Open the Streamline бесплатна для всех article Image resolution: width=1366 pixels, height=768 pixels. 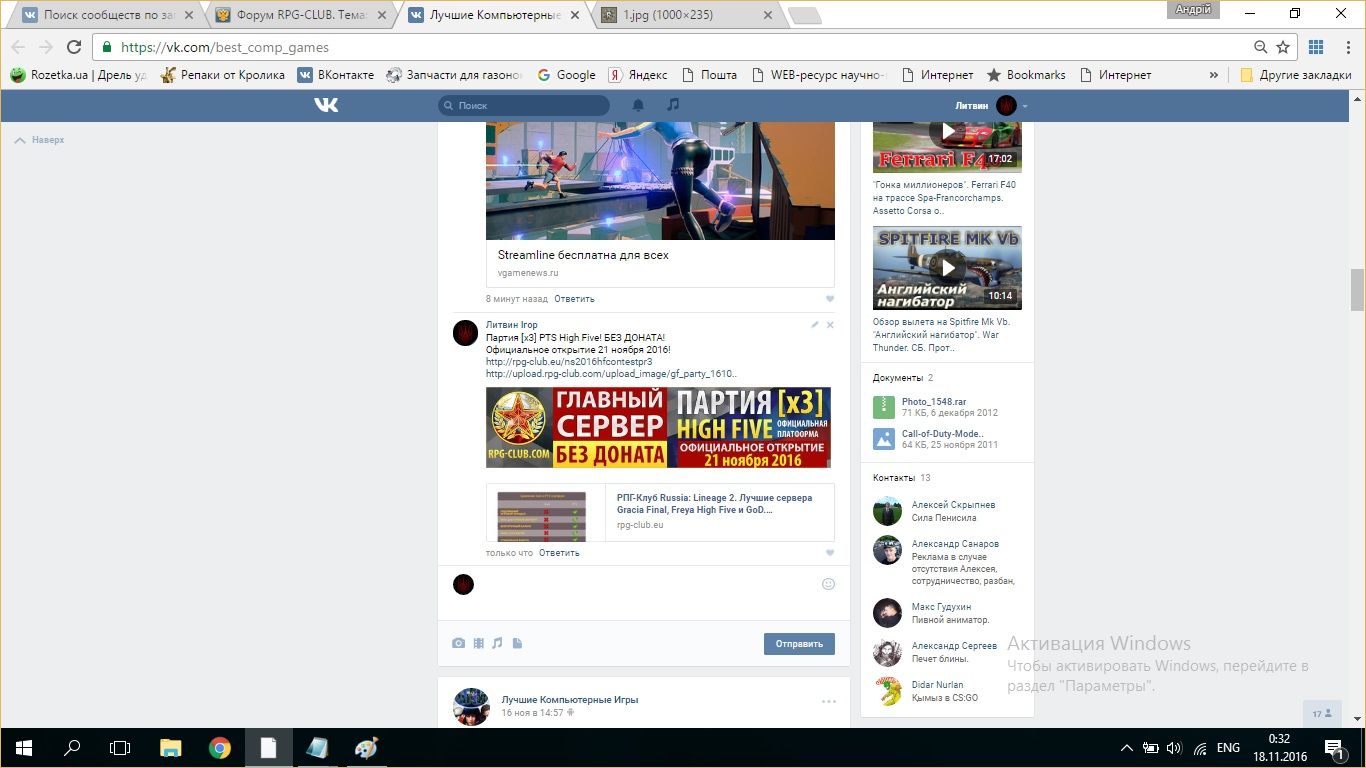(583, 255)
